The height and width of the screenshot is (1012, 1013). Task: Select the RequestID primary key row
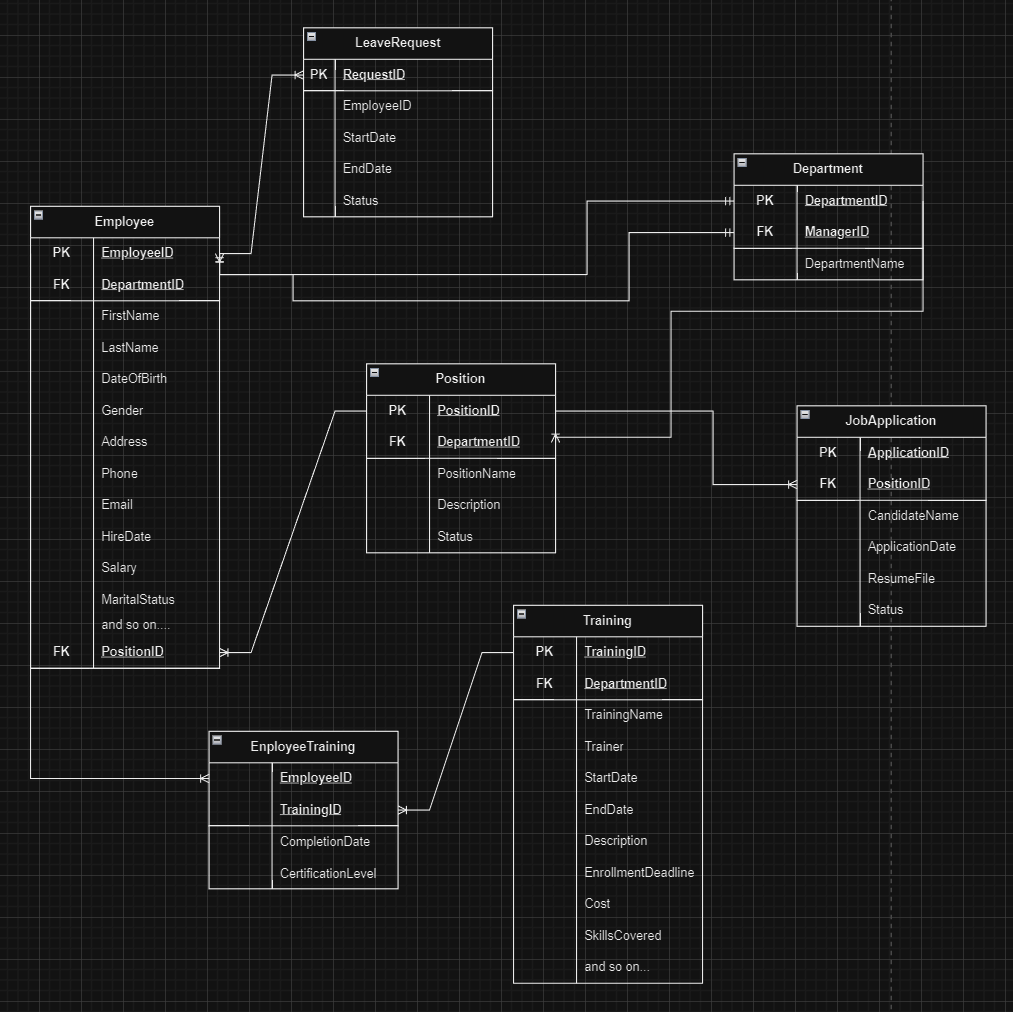click(373, 74)
